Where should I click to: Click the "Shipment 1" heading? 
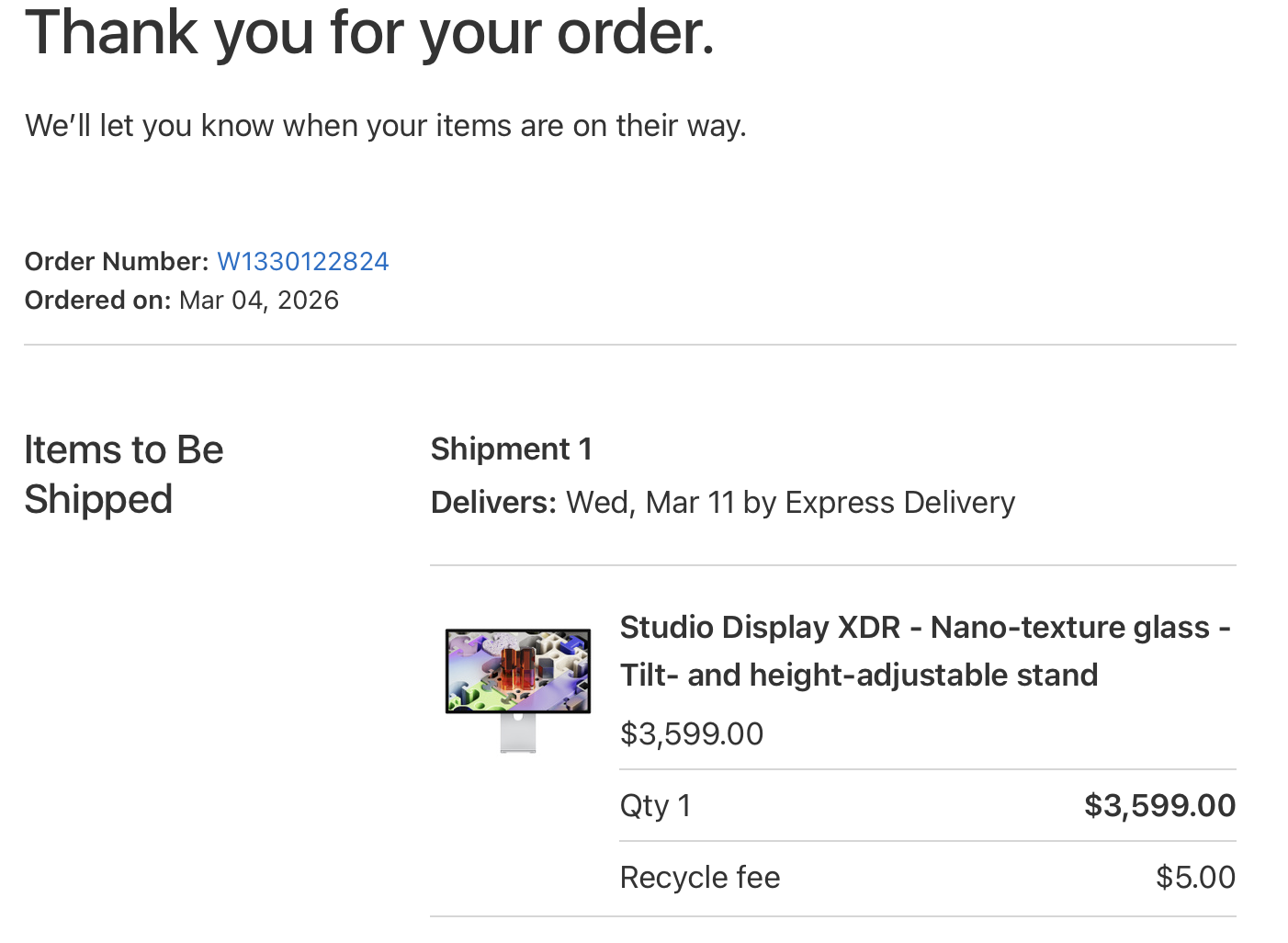[511, 449]
